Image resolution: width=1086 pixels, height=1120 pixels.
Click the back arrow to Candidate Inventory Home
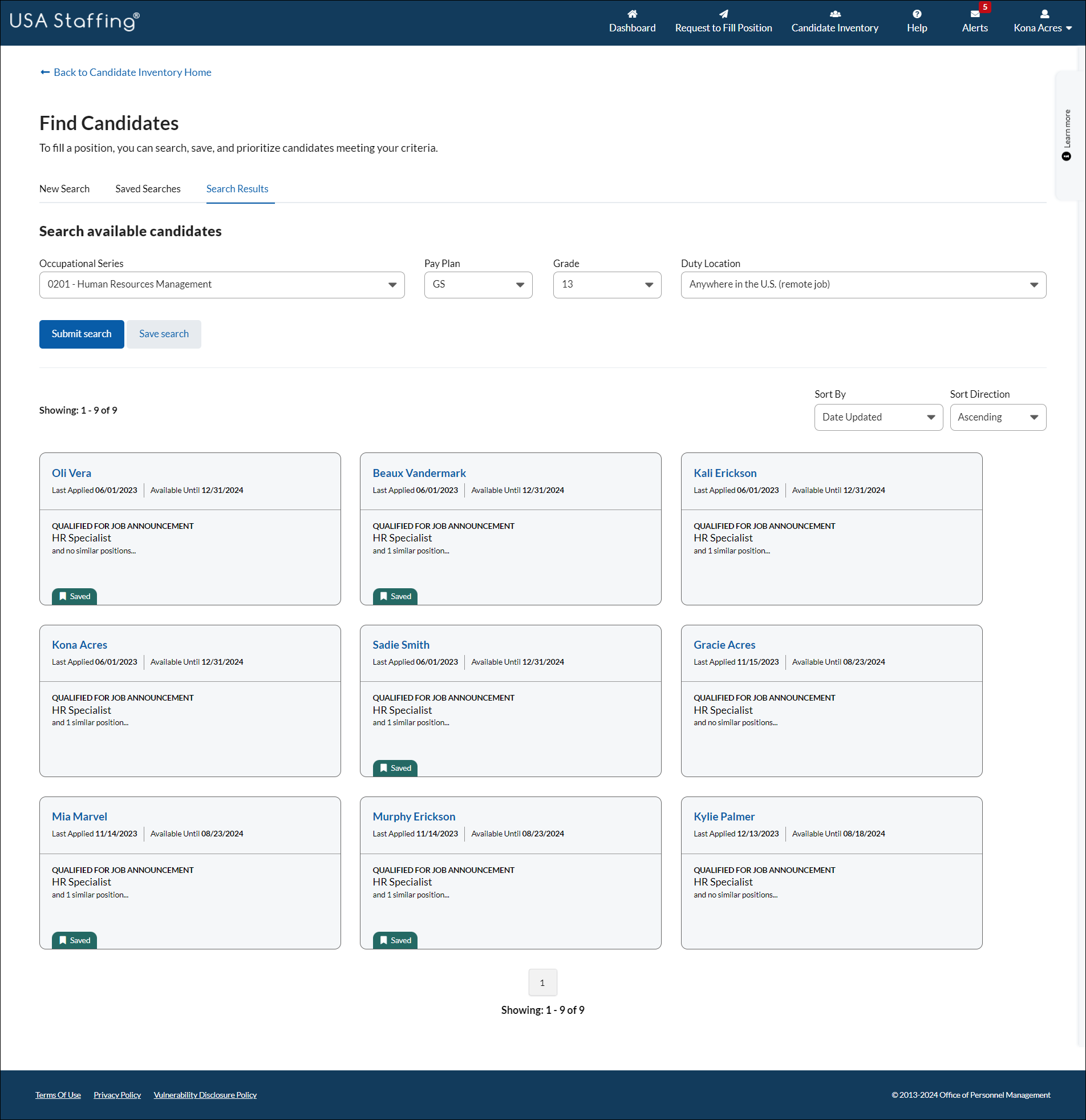(45, 72)
